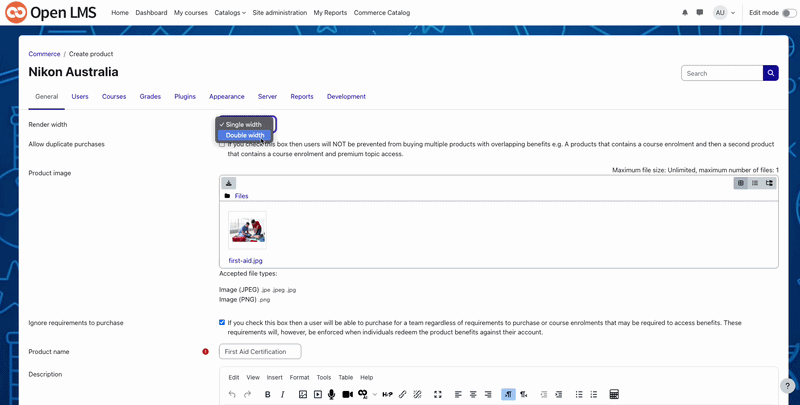
Task: Toggle fullscreen mode in editor
Action: pyautogui.click(x=437, y=394)
